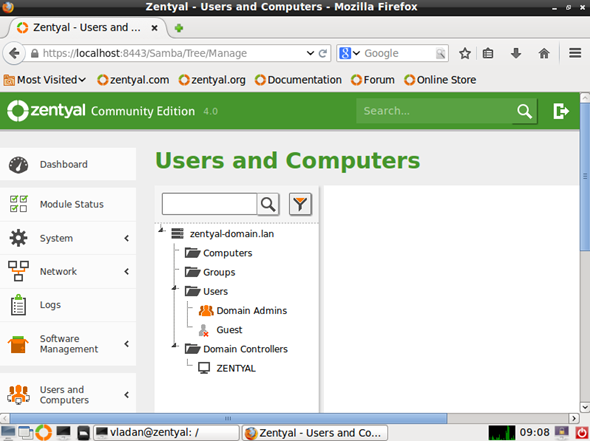
Task: Click the header search magnifier icon
Action: [525, 111]
